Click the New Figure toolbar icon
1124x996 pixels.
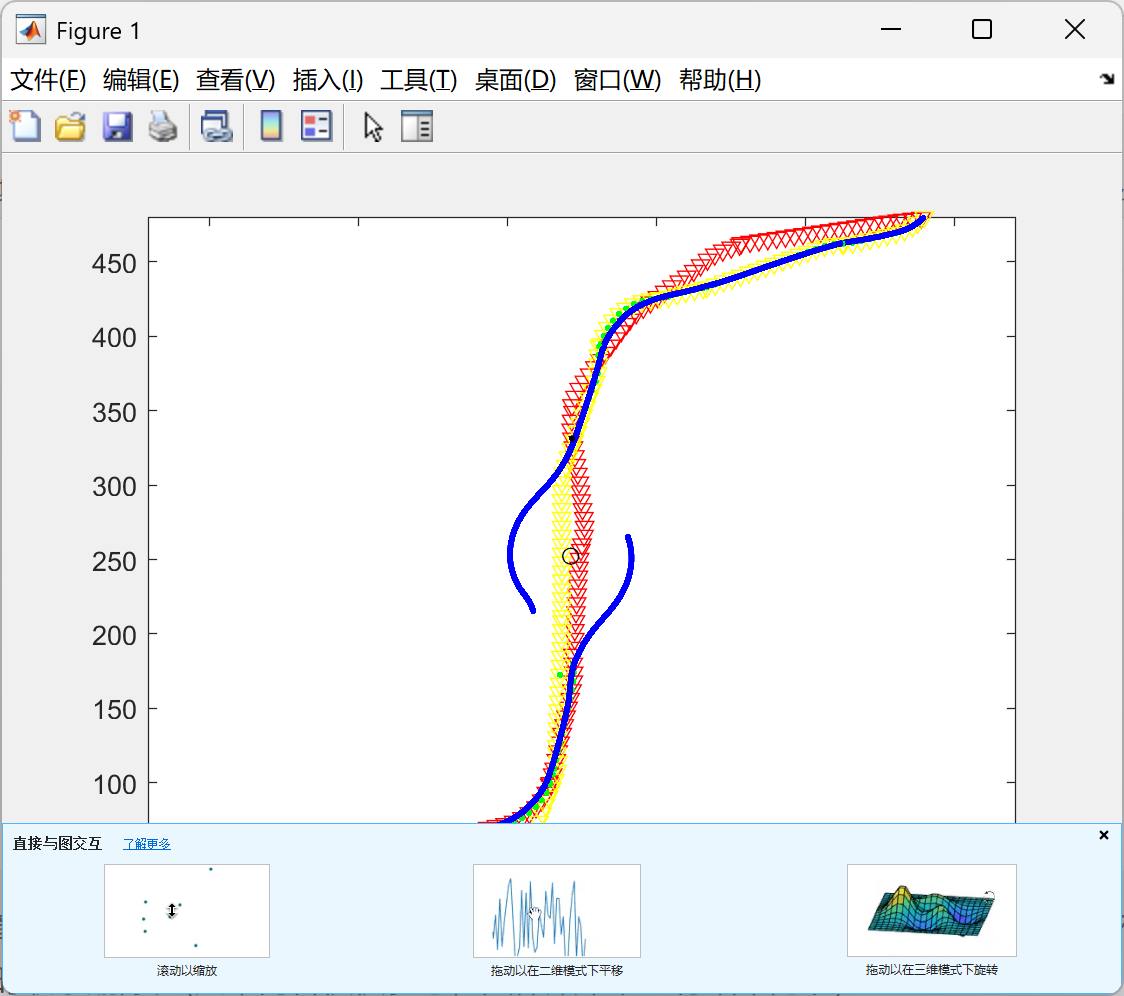(x=26, y=126)
